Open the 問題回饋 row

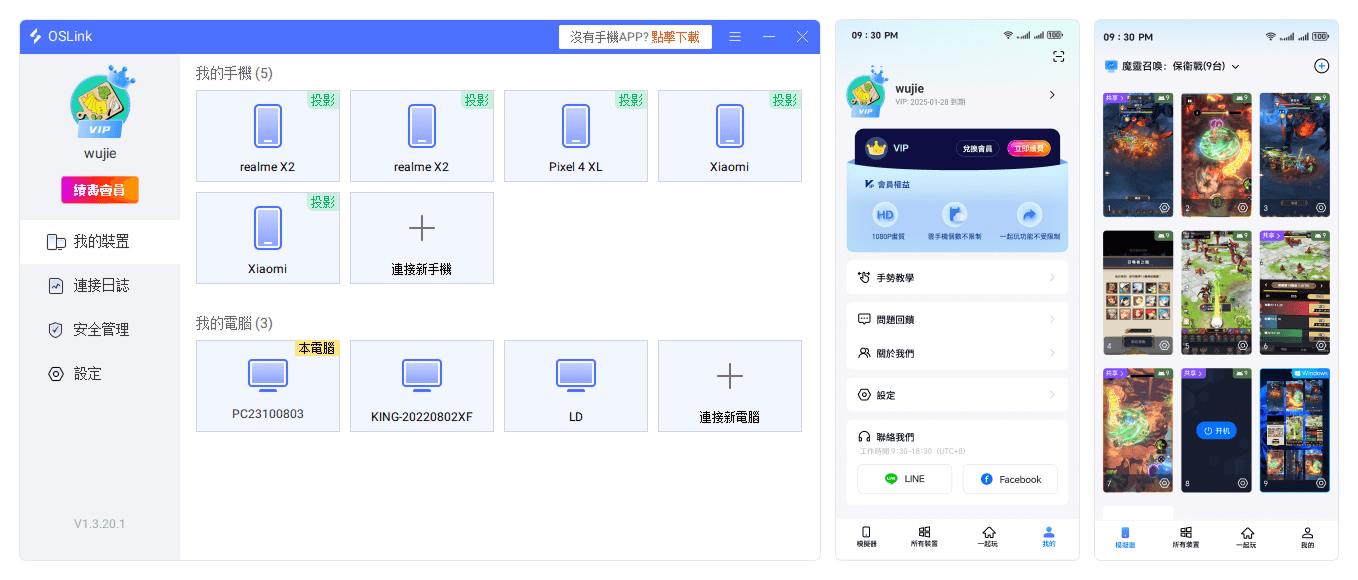(957, 319)
